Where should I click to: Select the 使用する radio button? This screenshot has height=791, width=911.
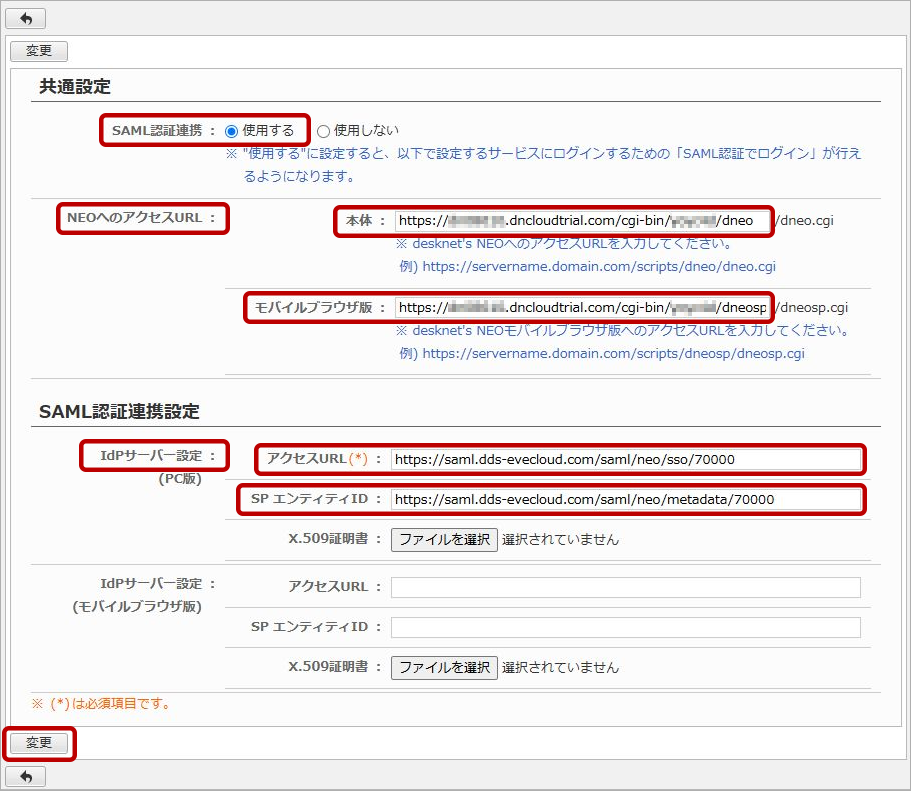tap(232, 131)
